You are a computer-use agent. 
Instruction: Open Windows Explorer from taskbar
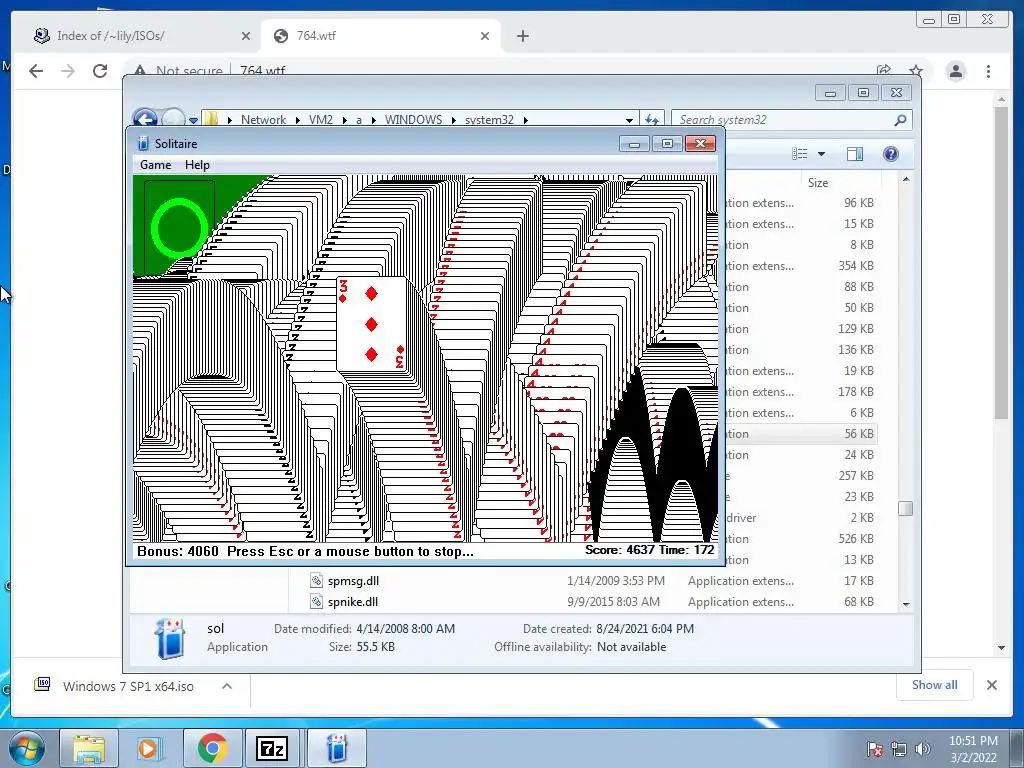(x=89, y=748)
